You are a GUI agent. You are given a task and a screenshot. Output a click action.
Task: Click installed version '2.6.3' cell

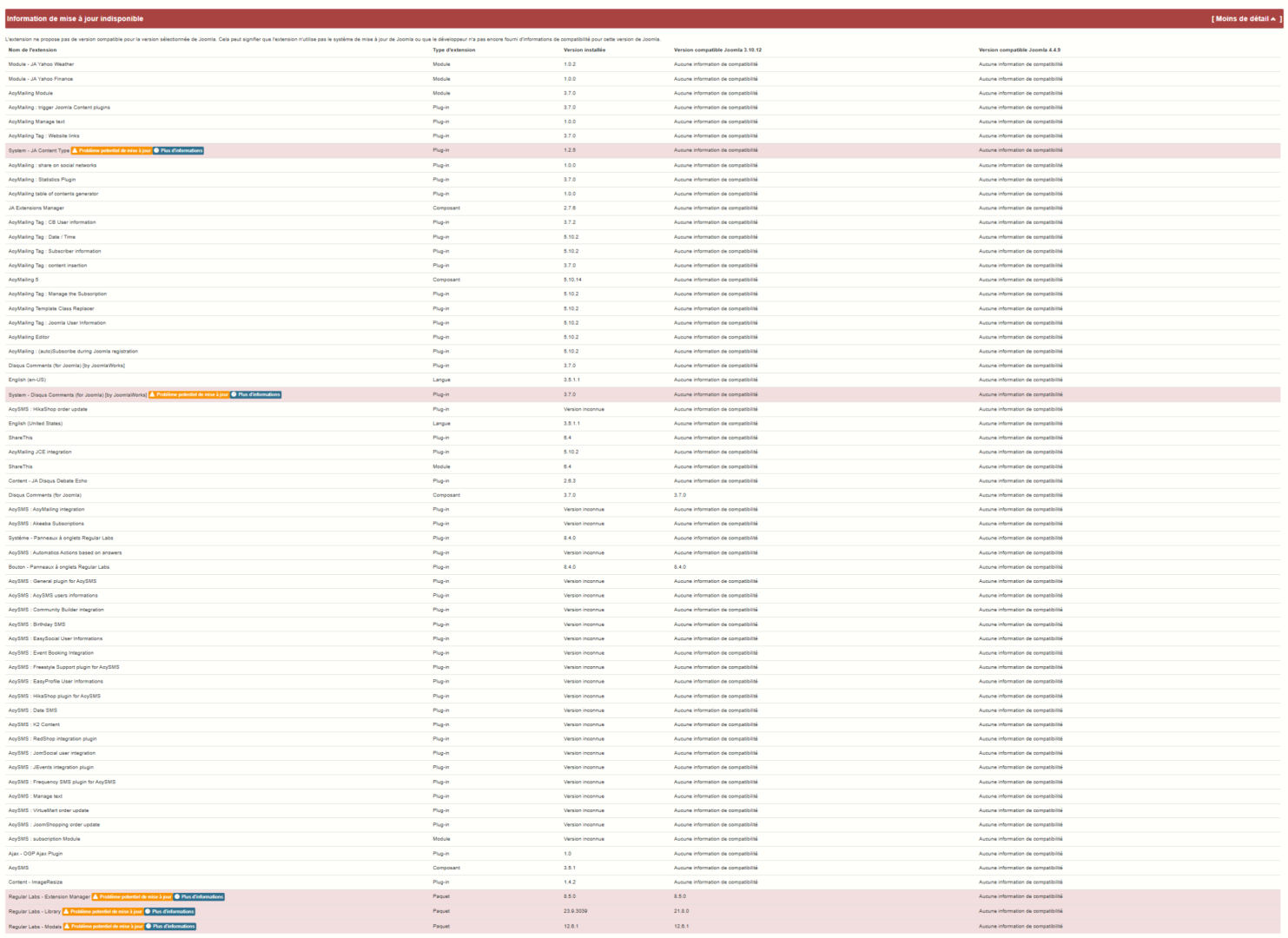(x=570, y=481)
